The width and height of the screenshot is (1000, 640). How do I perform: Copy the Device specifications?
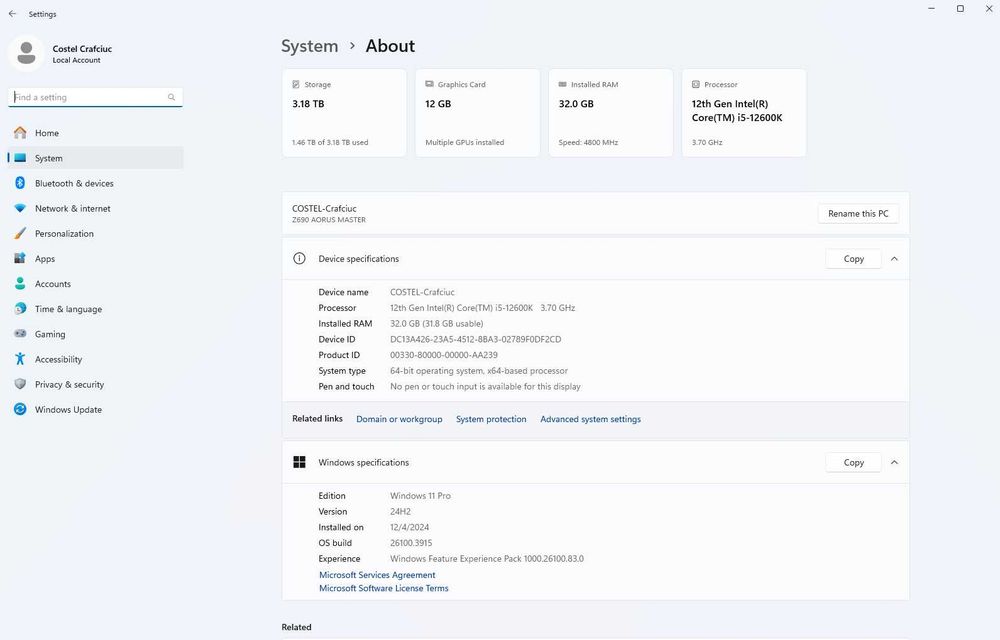point(853,259)
